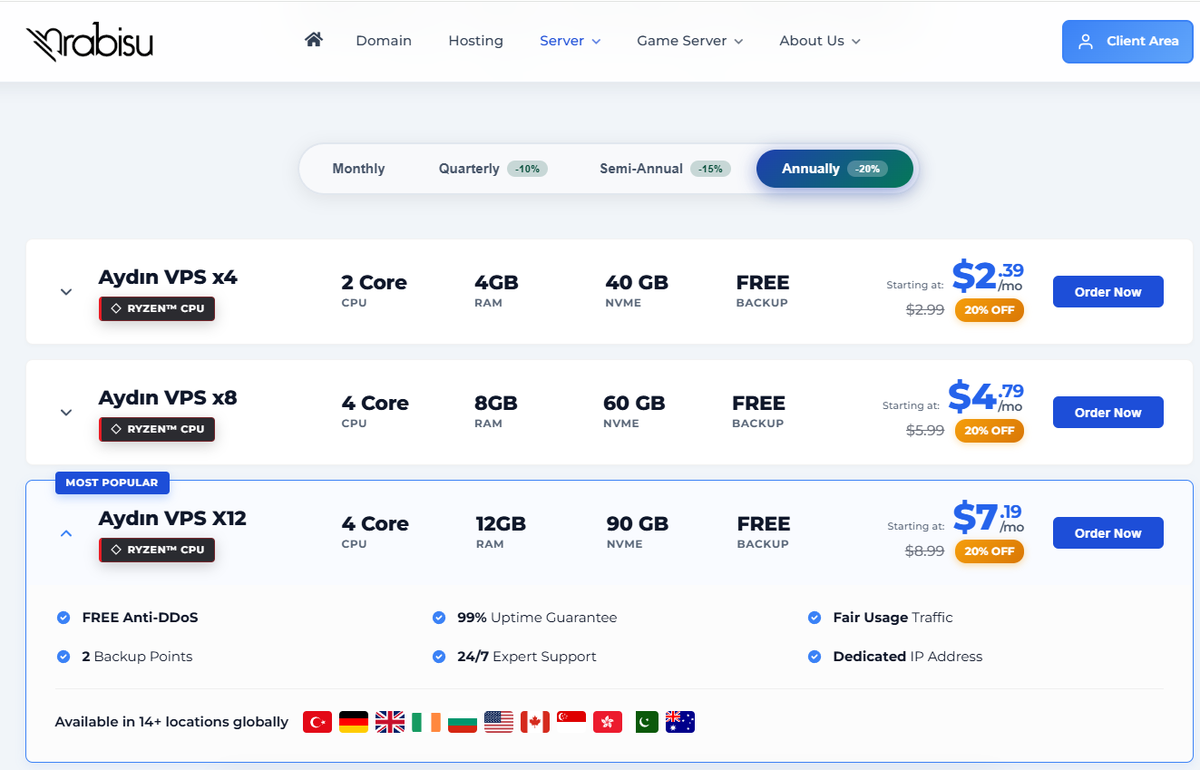Click the United Kingdom flag icon

(390, 722)
